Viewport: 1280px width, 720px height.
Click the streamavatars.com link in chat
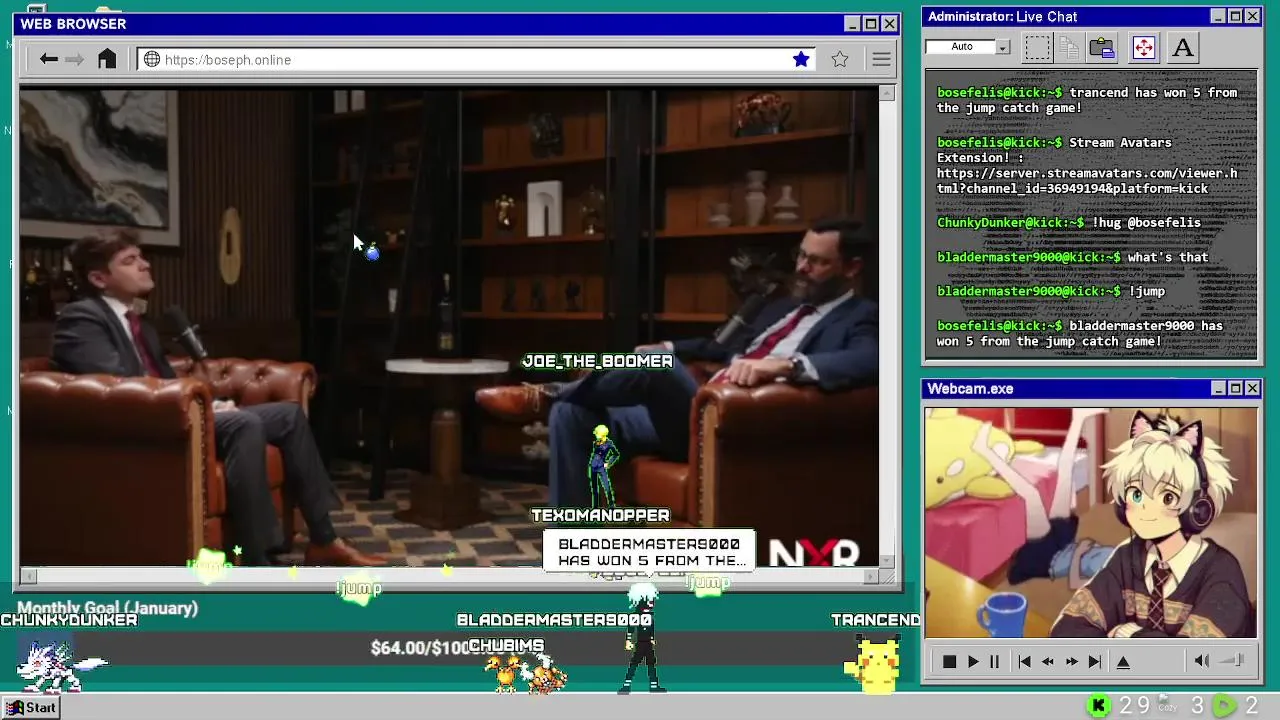[1087, 181]
